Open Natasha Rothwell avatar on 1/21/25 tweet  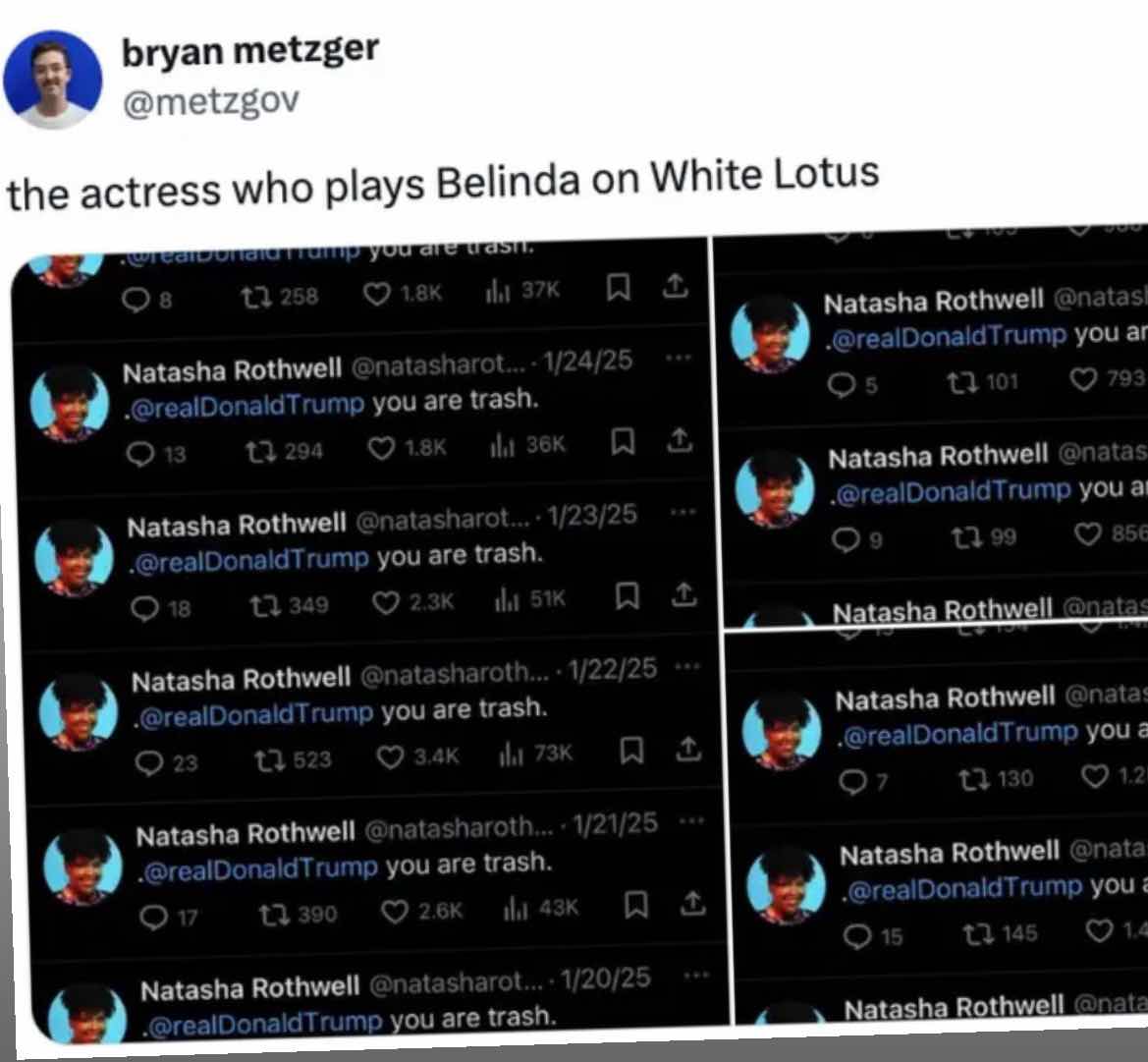82,867
